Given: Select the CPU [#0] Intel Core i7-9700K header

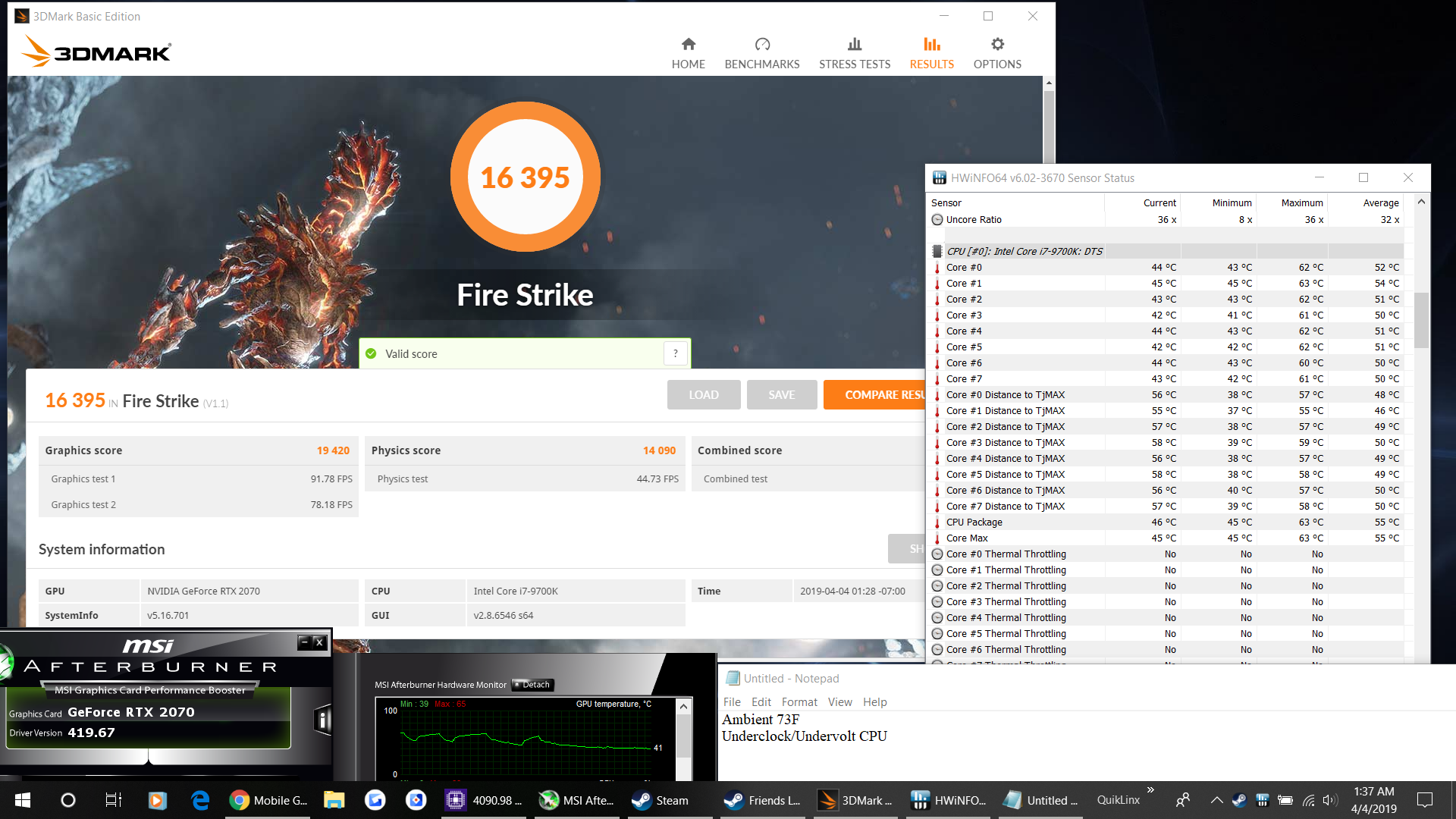Looking at the screenshot, I should pyautogui.click(x=1166, y=251).
